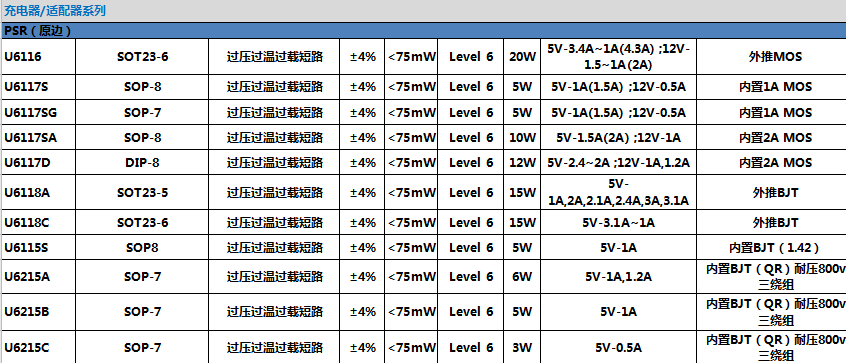Select the U6215C model cell
Image resolution: width=846 pixels, height=363 pixels.
(x=38, y=347)
